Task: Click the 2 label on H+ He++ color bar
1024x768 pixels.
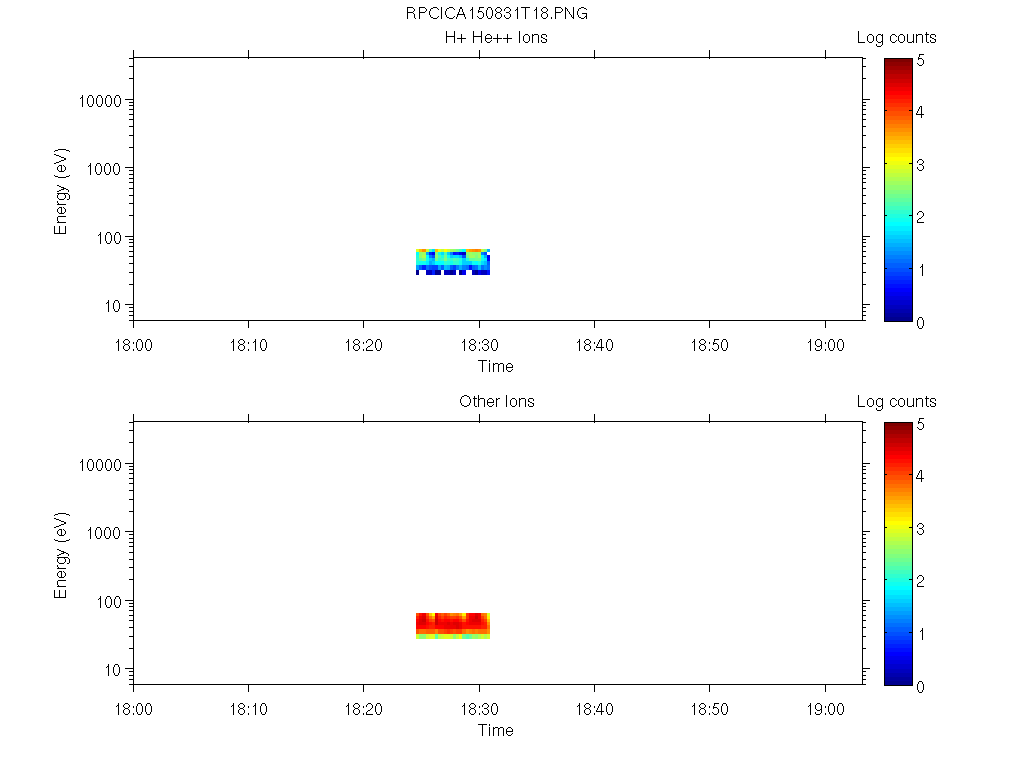Action: [920, 217]
